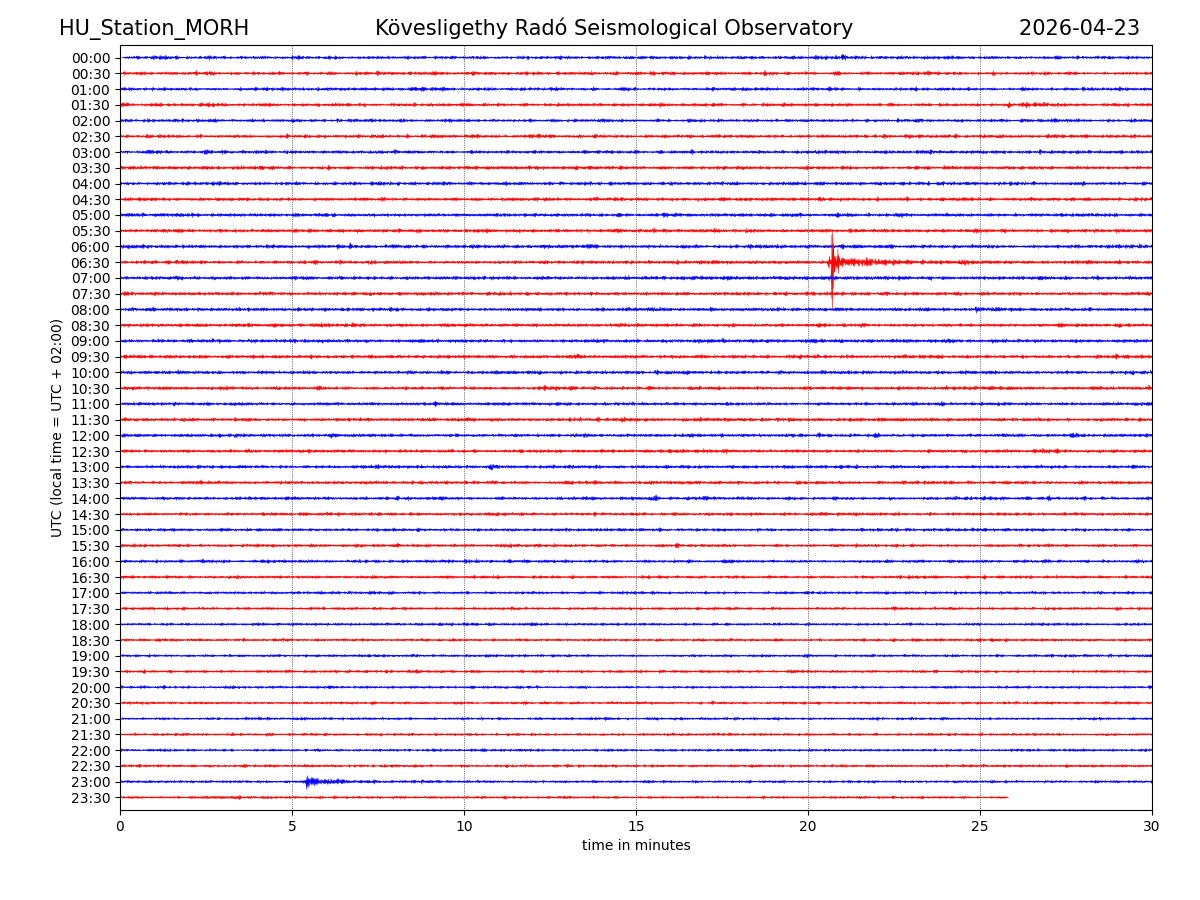Select the 23:30 row label
1200x900 pixels.
(91, 798)
